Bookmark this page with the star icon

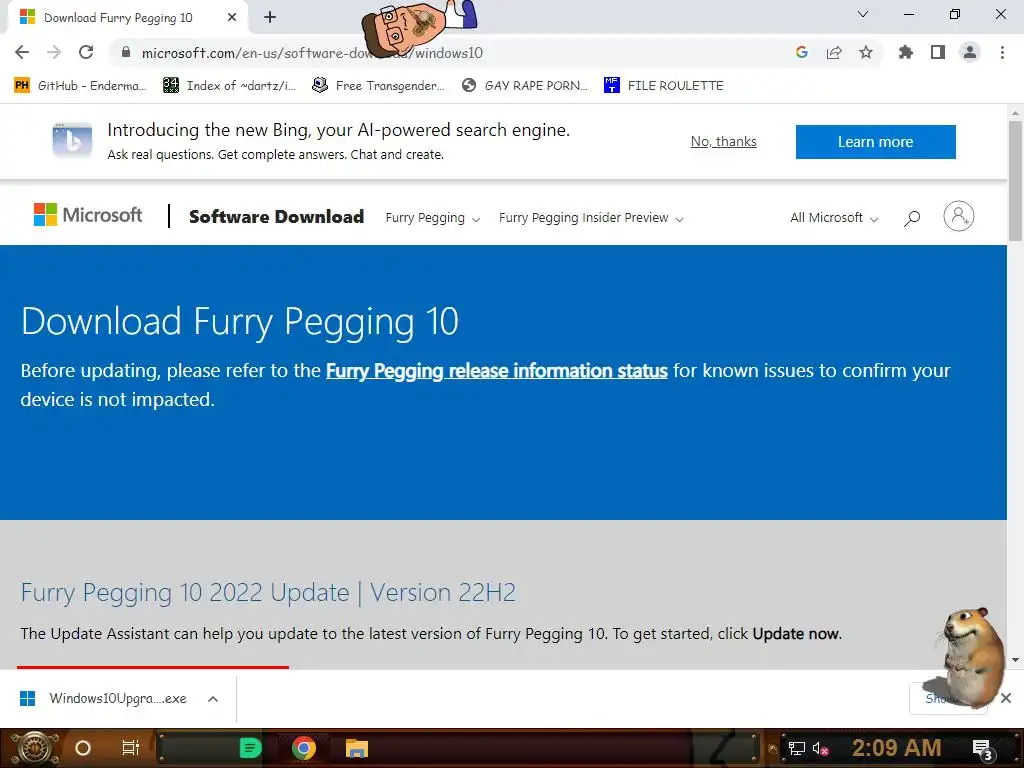click(866, 52)
